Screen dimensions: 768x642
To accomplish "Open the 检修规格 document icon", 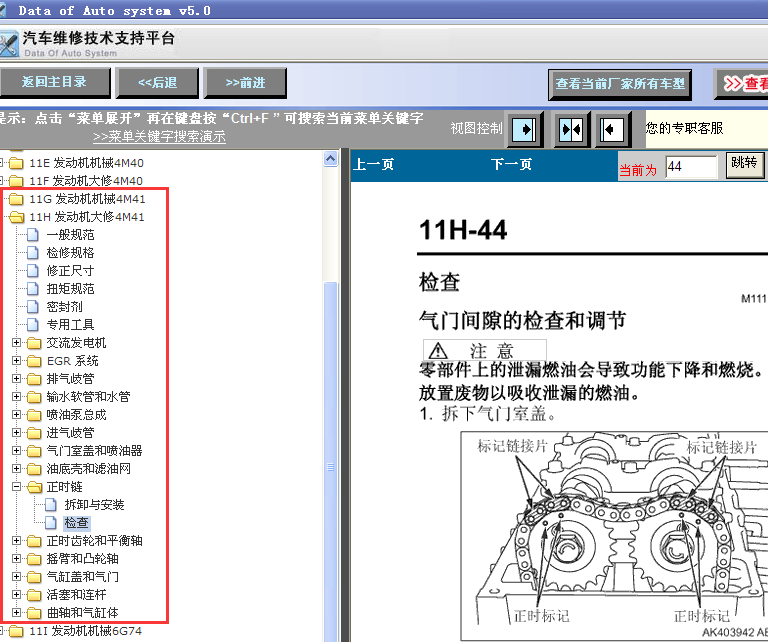I will tap(33, 253).
